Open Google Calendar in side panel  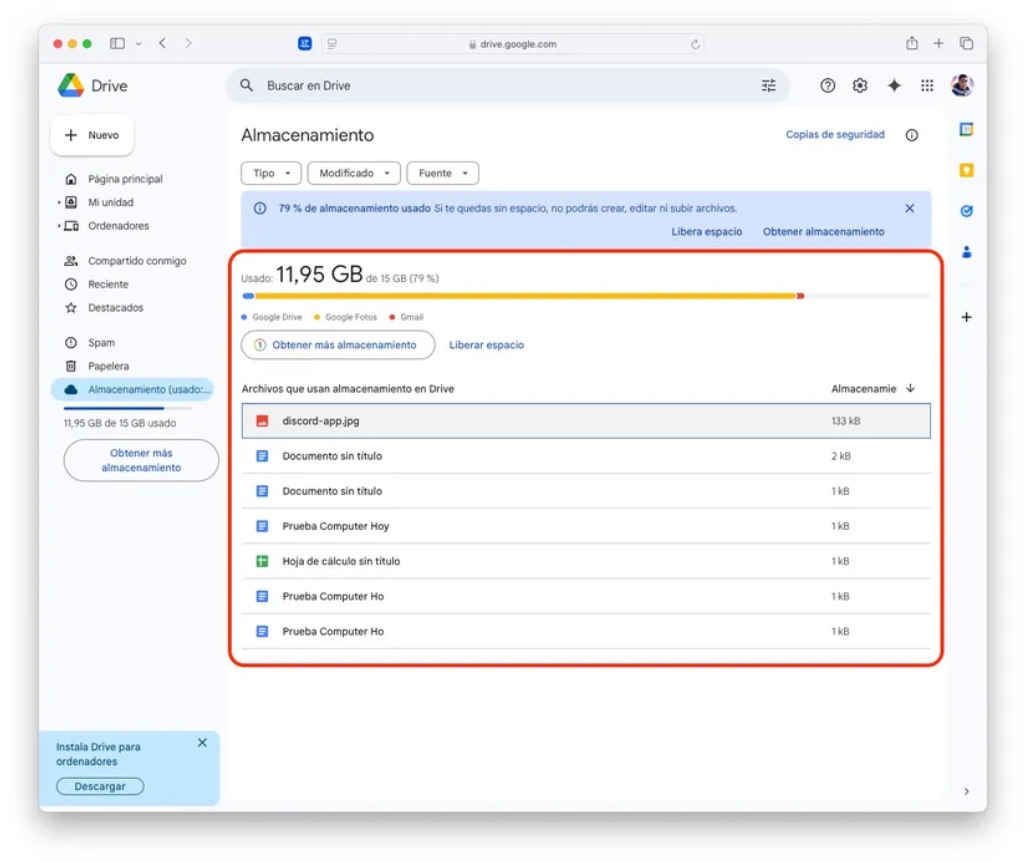click(966, 129)
